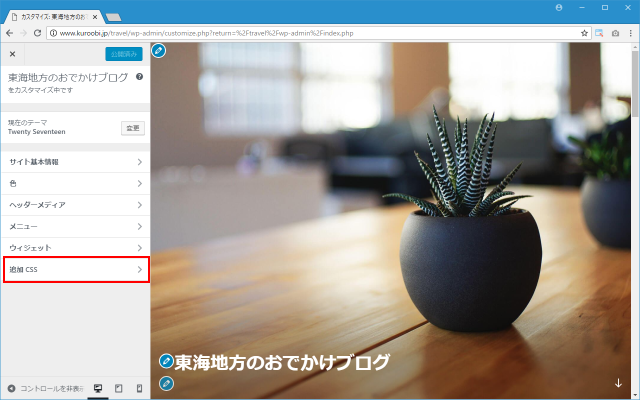Switch to tablet preview mode
Screen dimensions: 640x400
point(118,388)
